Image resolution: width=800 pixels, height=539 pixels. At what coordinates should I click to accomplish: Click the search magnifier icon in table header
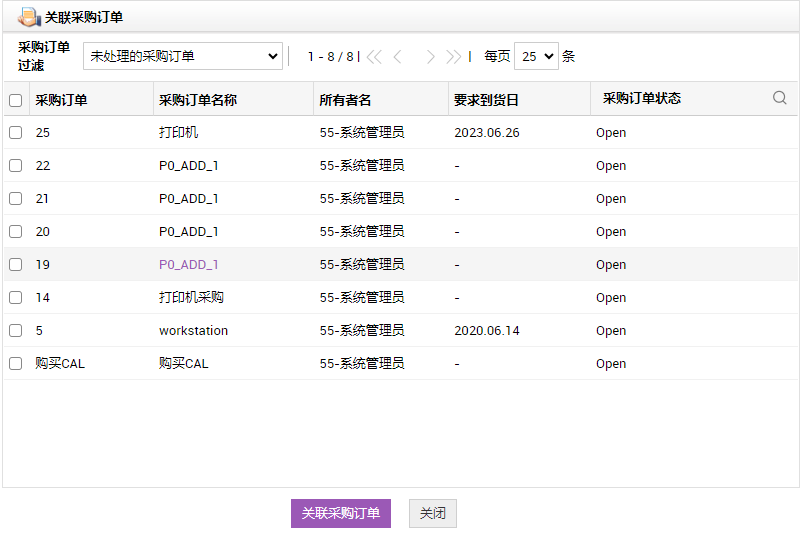pyautogui.click(x=780, y=98)
